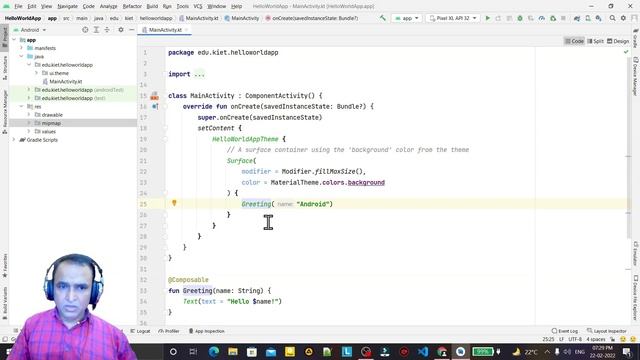This screenshot has width=640, height=360.
Task: Click the MainActivity breadcrumb in navigation bar
Action: [242, 18]
